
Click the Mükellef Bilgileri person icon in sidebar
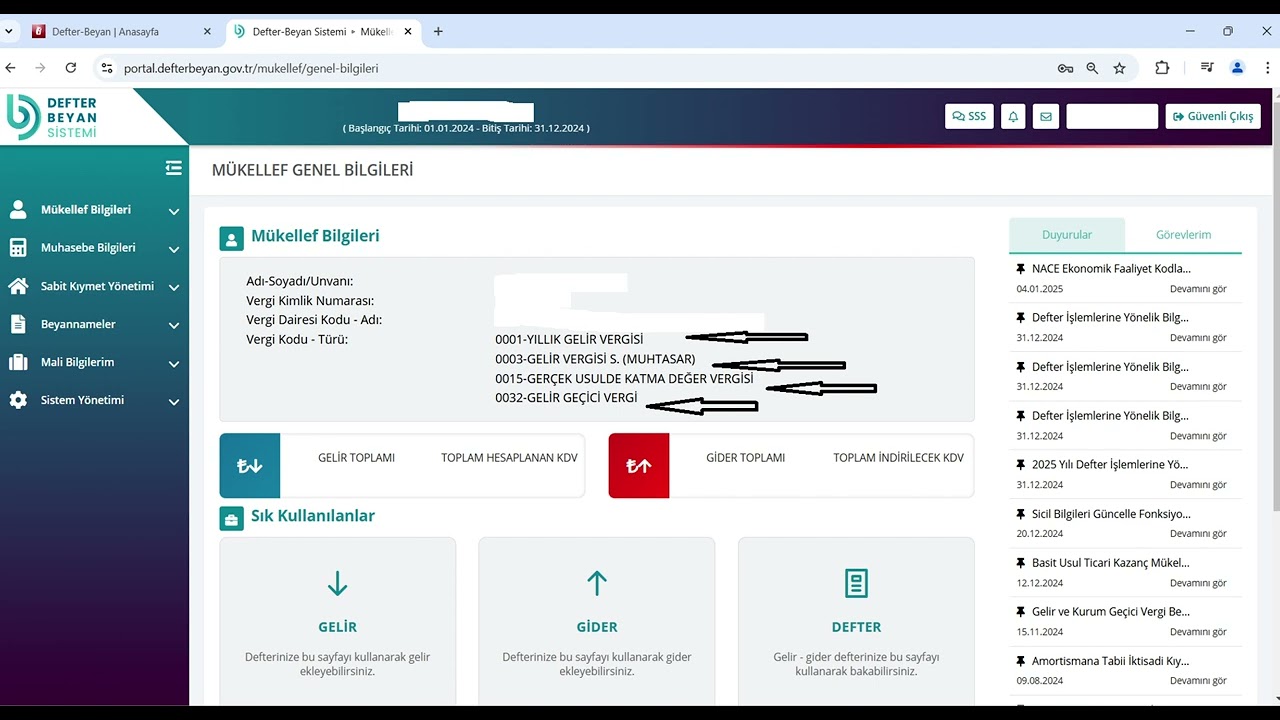click(x=18, y=210)
